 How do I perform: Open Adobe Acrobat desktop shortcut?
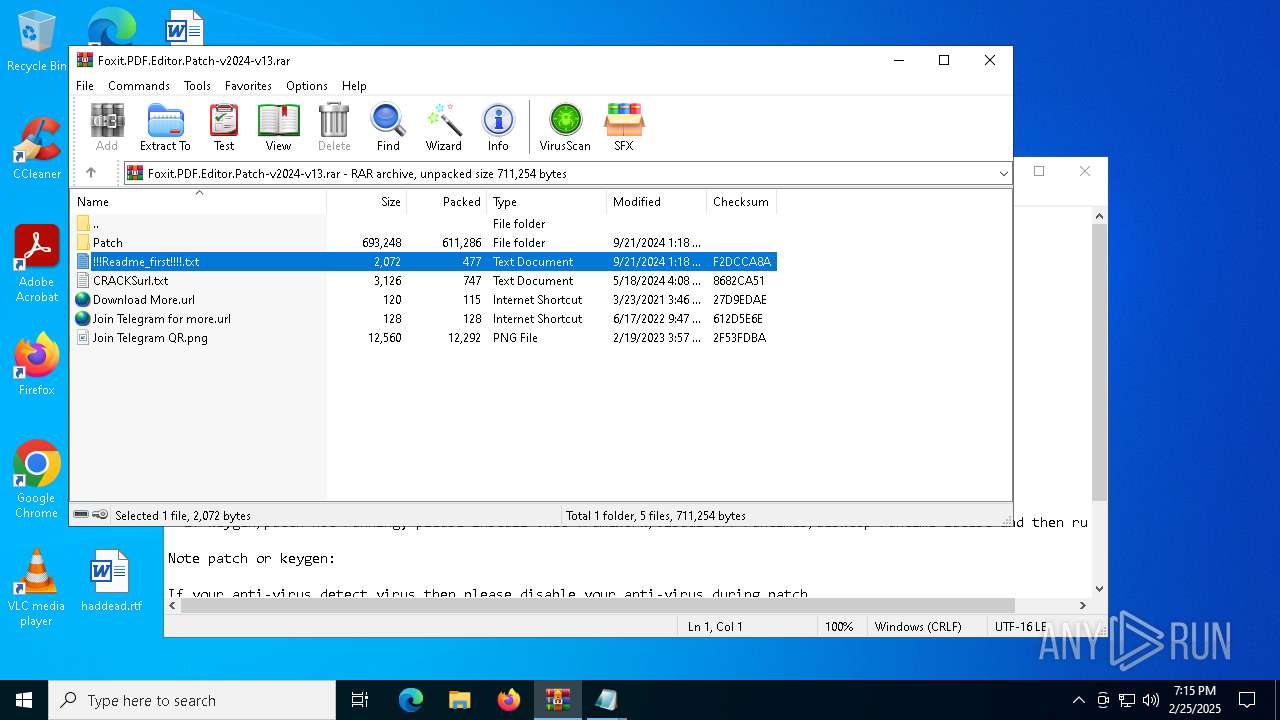(37, 264)
